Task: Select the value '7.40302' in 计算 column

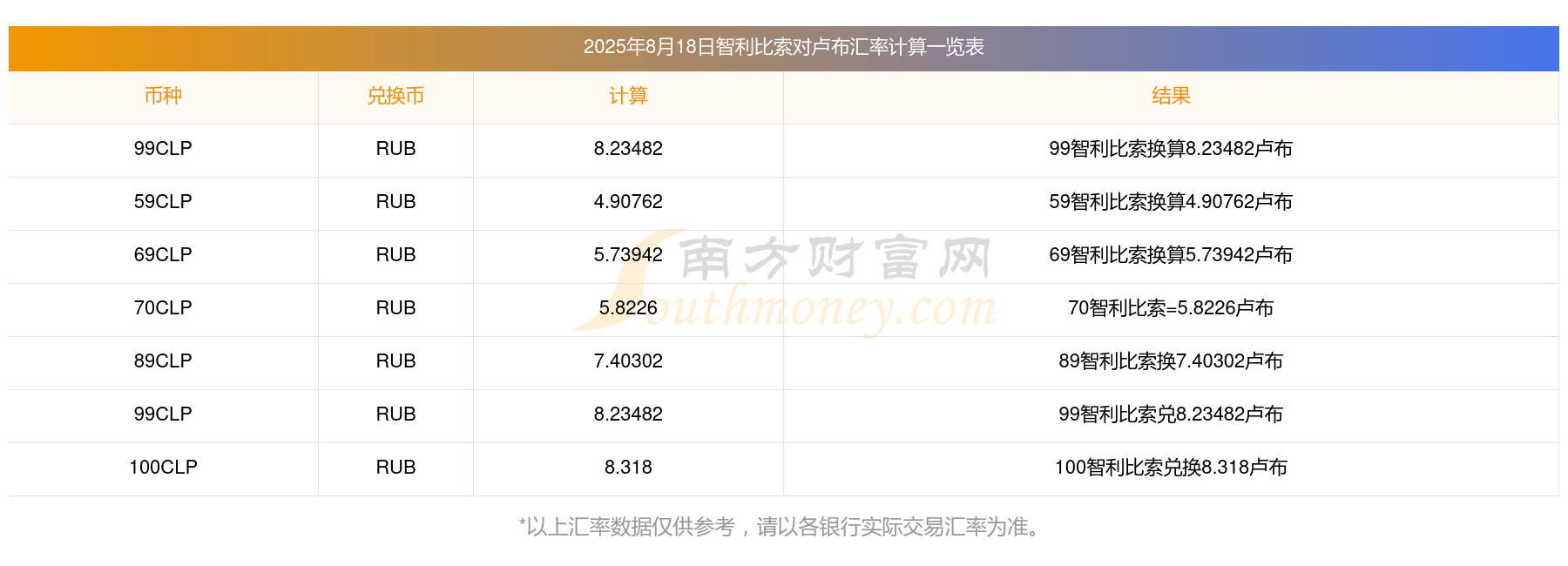Action: (628, 361)
